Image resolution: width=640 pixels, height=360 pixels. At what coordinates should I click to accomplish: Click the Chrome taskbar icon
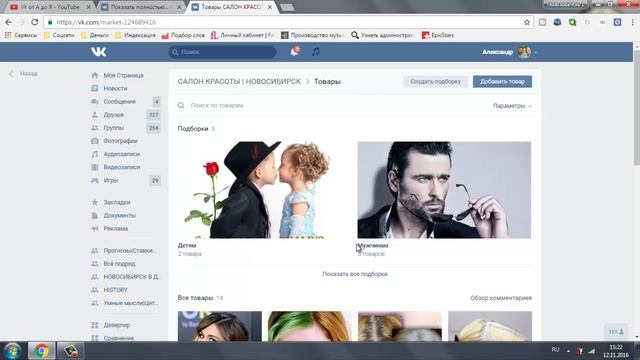(x=41, y=351)
